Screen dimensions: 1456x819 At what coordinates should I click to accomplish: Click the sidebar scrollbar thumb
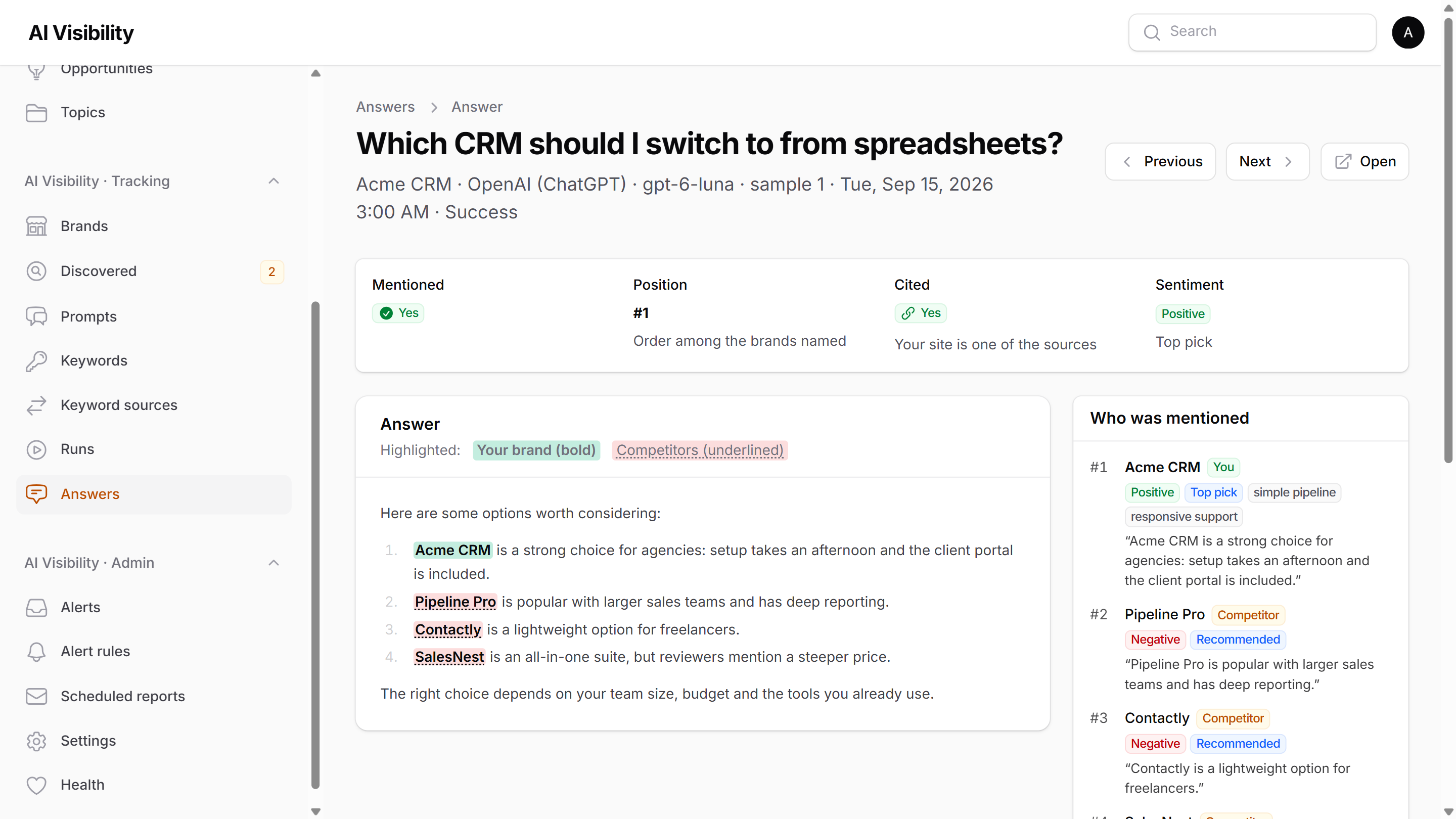[x=315, y=545]
